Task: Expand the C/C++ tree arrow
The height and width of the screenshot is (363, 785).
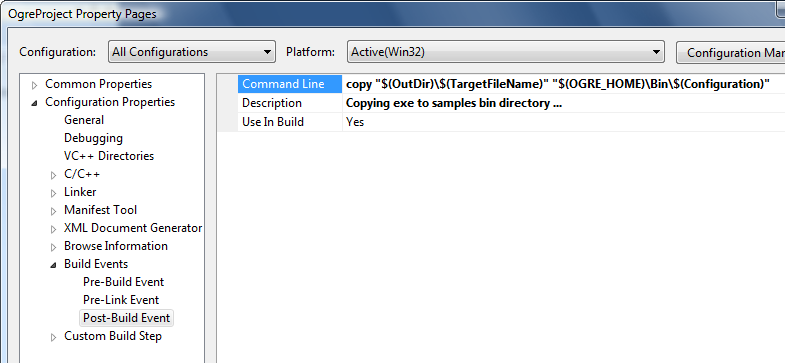Action: click(x=54, y=175)
